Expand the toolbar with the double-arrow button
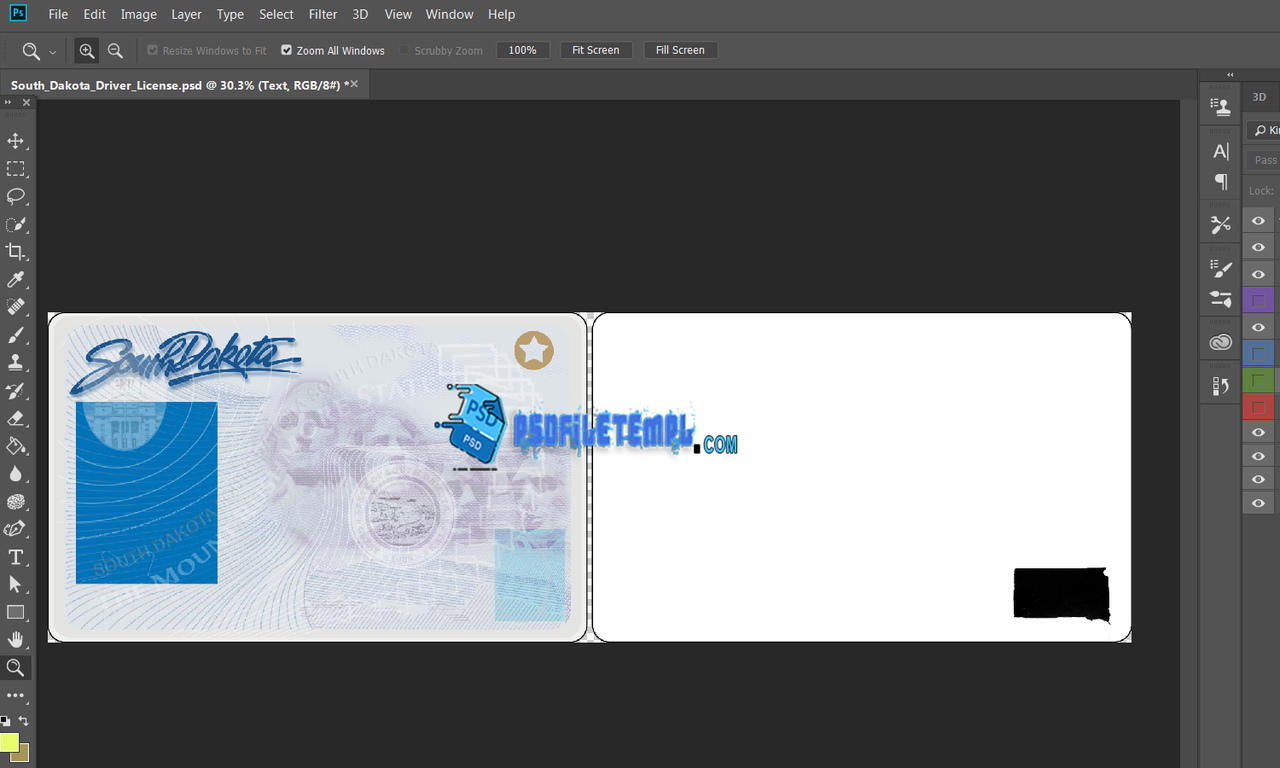The width and height of the screenshot is (1280, 768). (7, 103)
